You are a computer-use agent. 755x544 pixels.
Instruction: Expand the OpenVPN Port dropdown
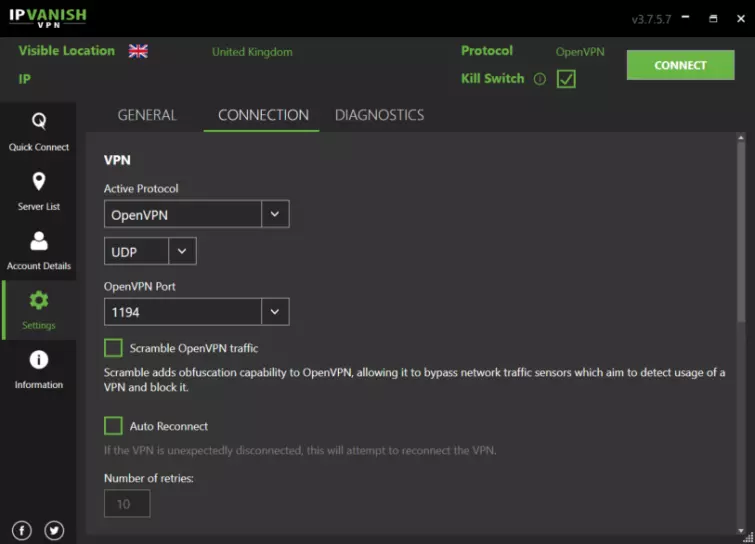pyautogui.click(x=275, y=312)
